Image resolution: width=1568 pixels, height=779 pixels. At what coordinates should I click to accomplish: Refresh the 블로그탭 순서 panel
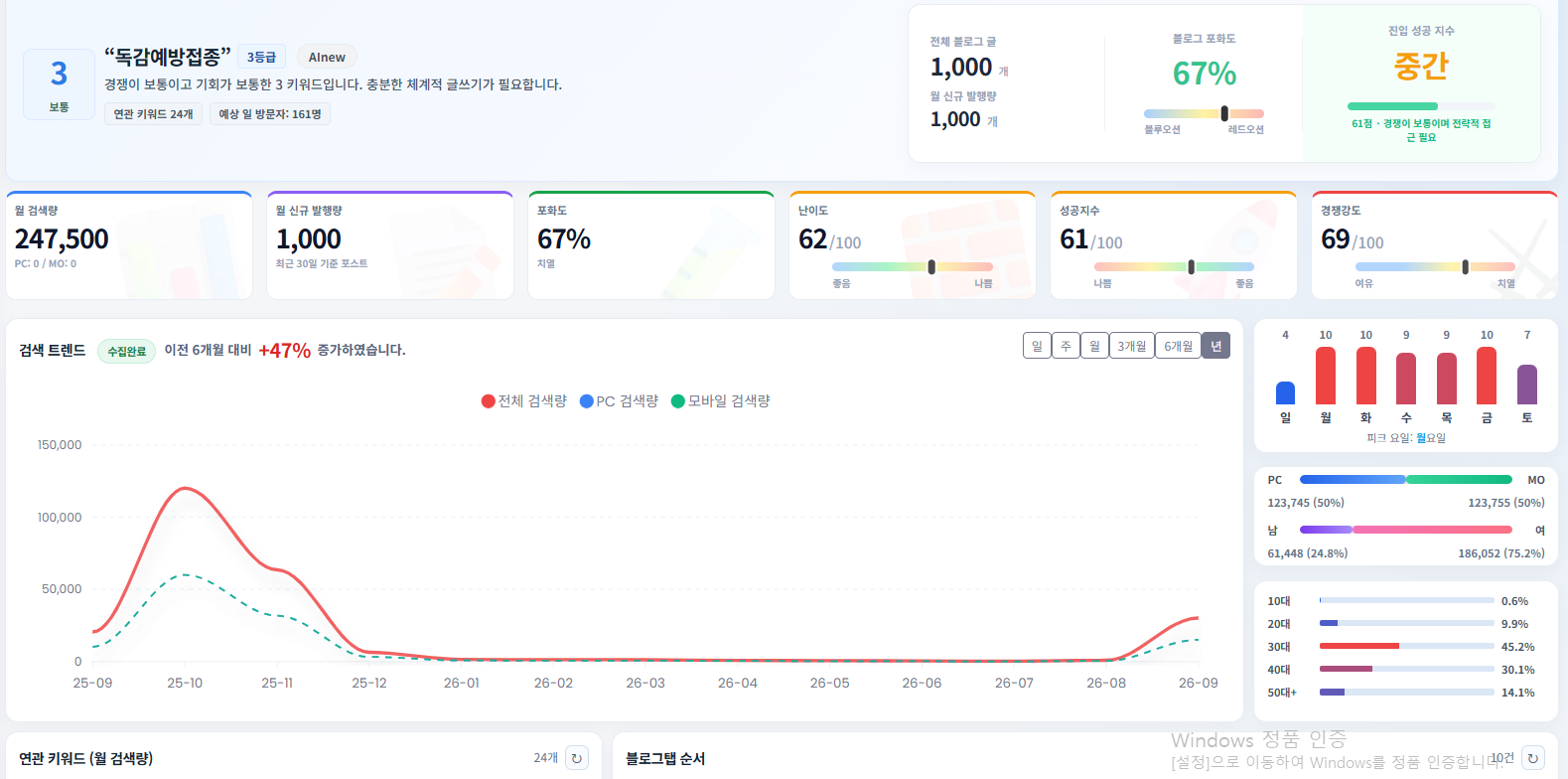pos(1533,758)
